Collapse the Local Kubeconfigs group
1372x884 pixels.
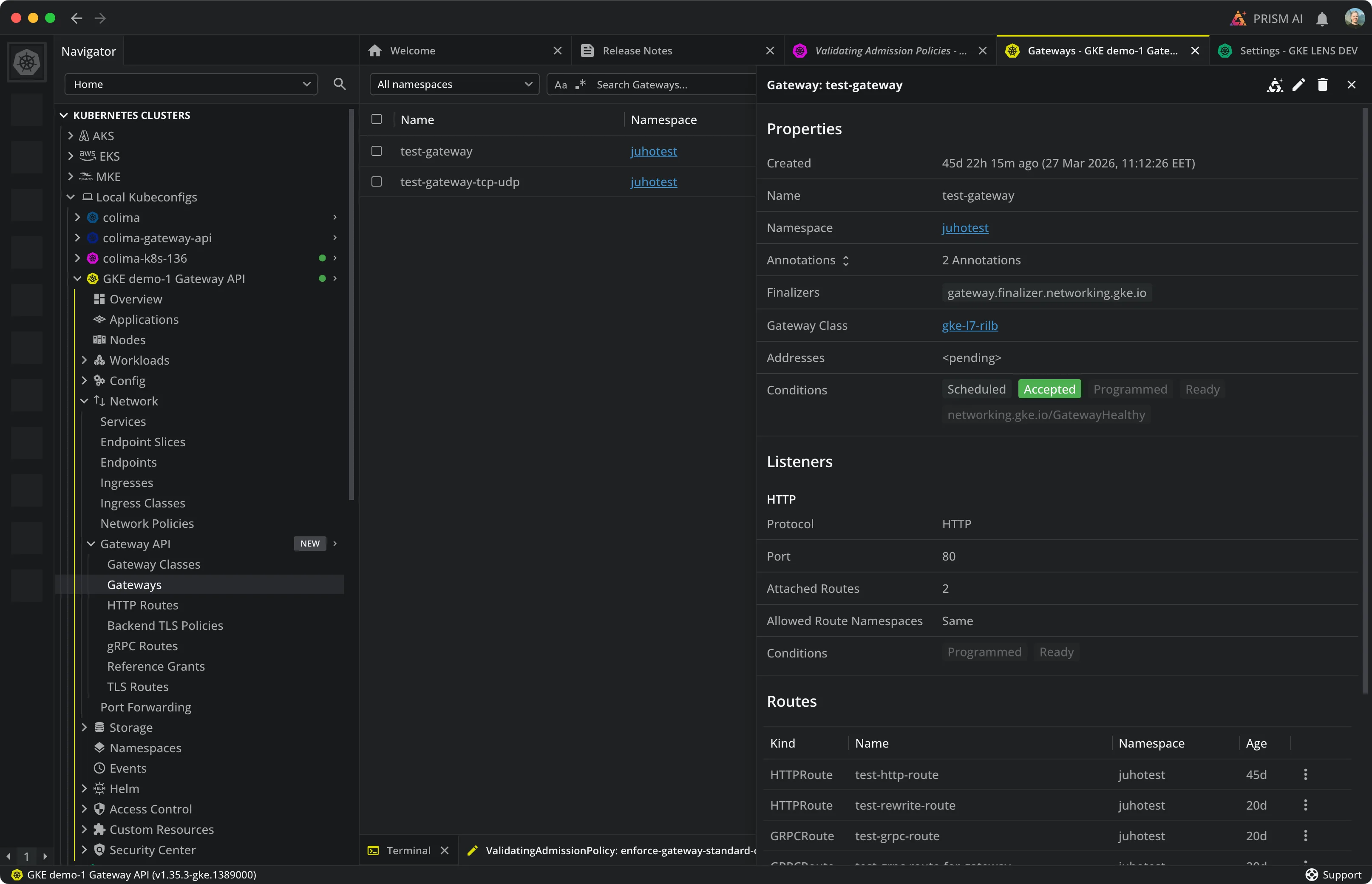click(x=71, y=197)
